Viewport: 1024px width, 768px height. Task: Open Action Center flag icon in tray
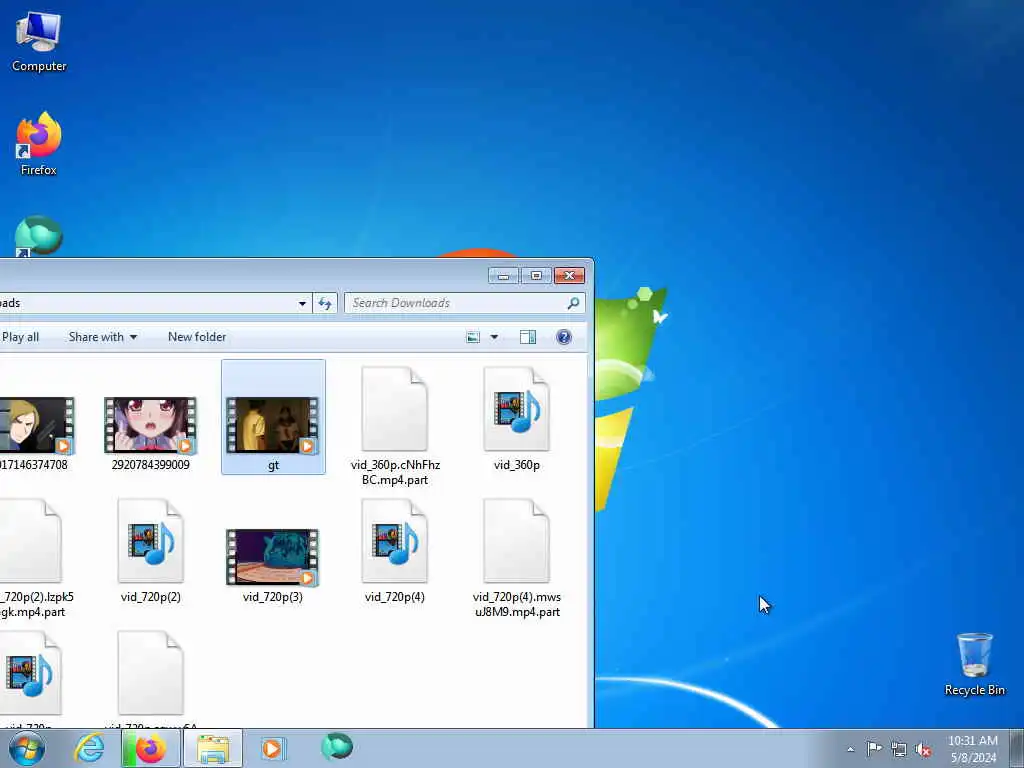(x=874, y=749)
